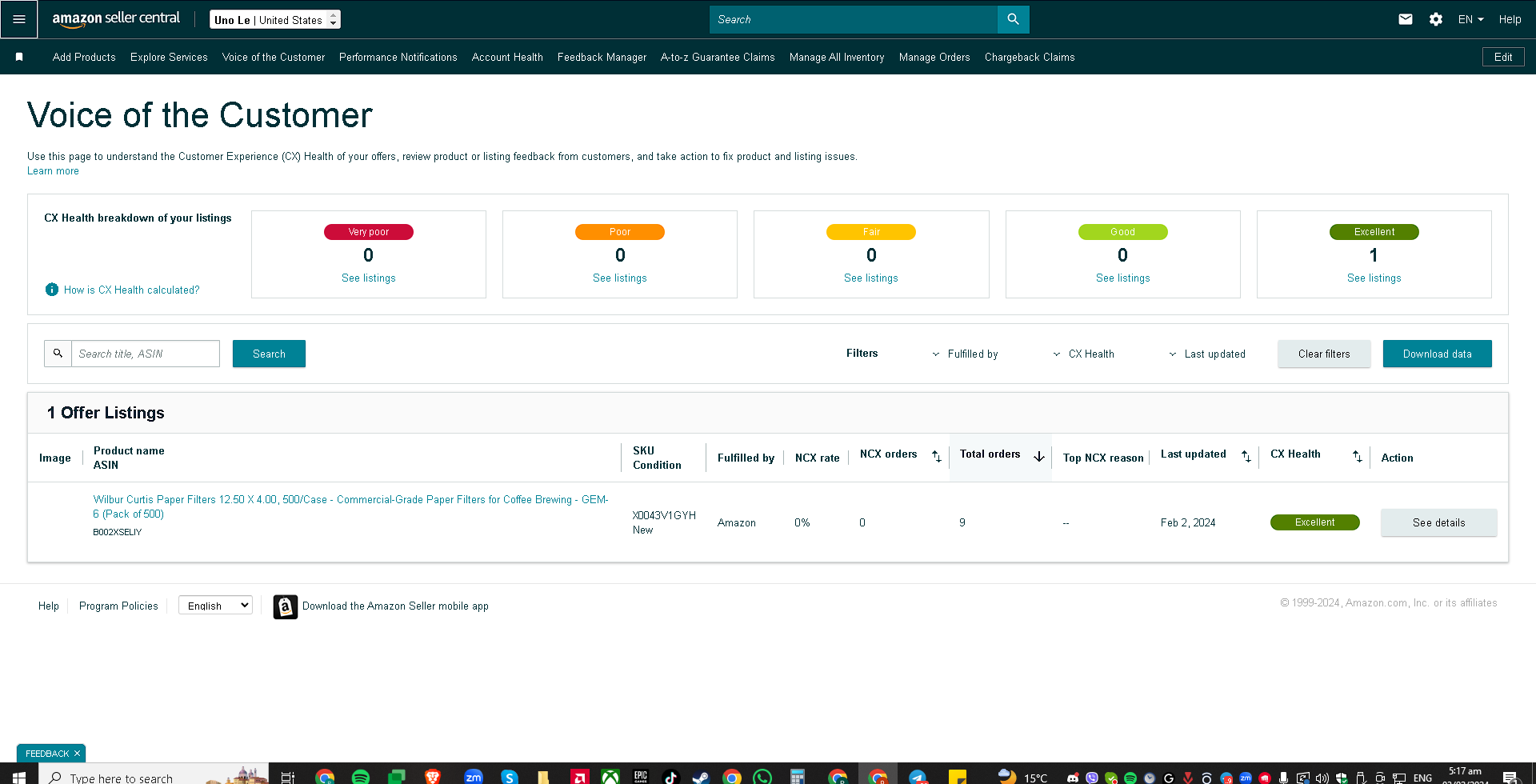Image resolution: width=1536 pixels, height=784 pixels.
Task: Click the search magnifier button in header
Action: (1013, 19)
